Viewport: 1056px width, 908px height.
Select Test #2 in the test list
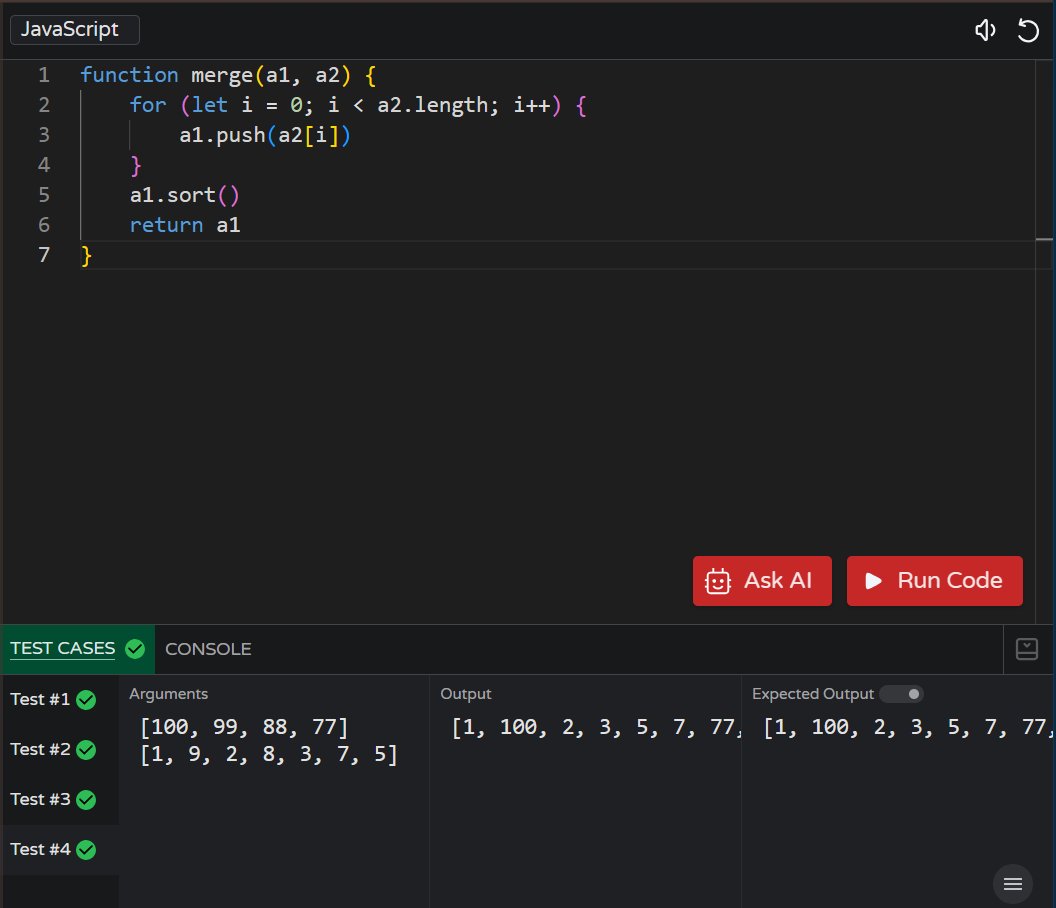tap(40, 749)
